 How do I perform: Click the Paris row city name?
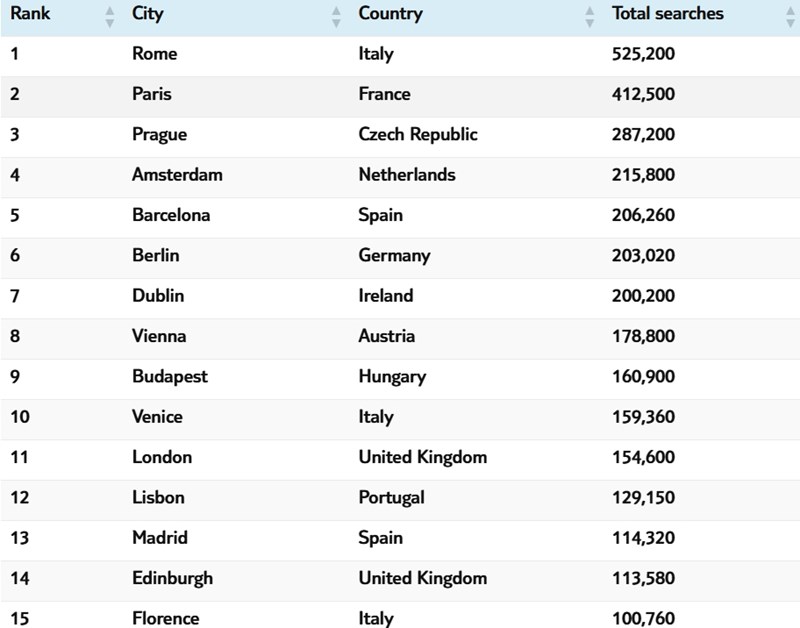pyautogui.click(x=151, y=94)
